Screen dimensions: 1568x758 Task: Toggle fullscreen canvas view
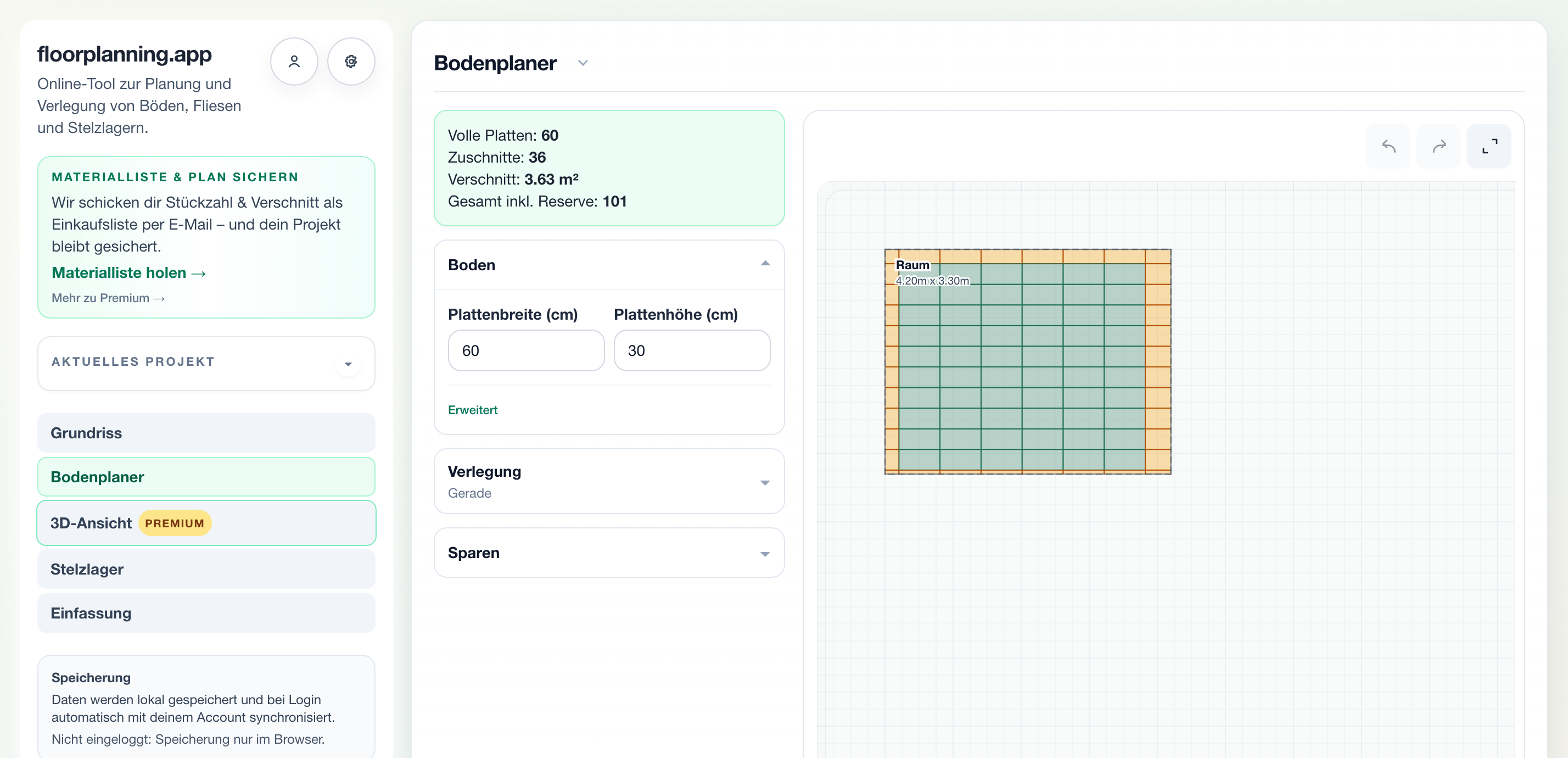coord(1489,146)
